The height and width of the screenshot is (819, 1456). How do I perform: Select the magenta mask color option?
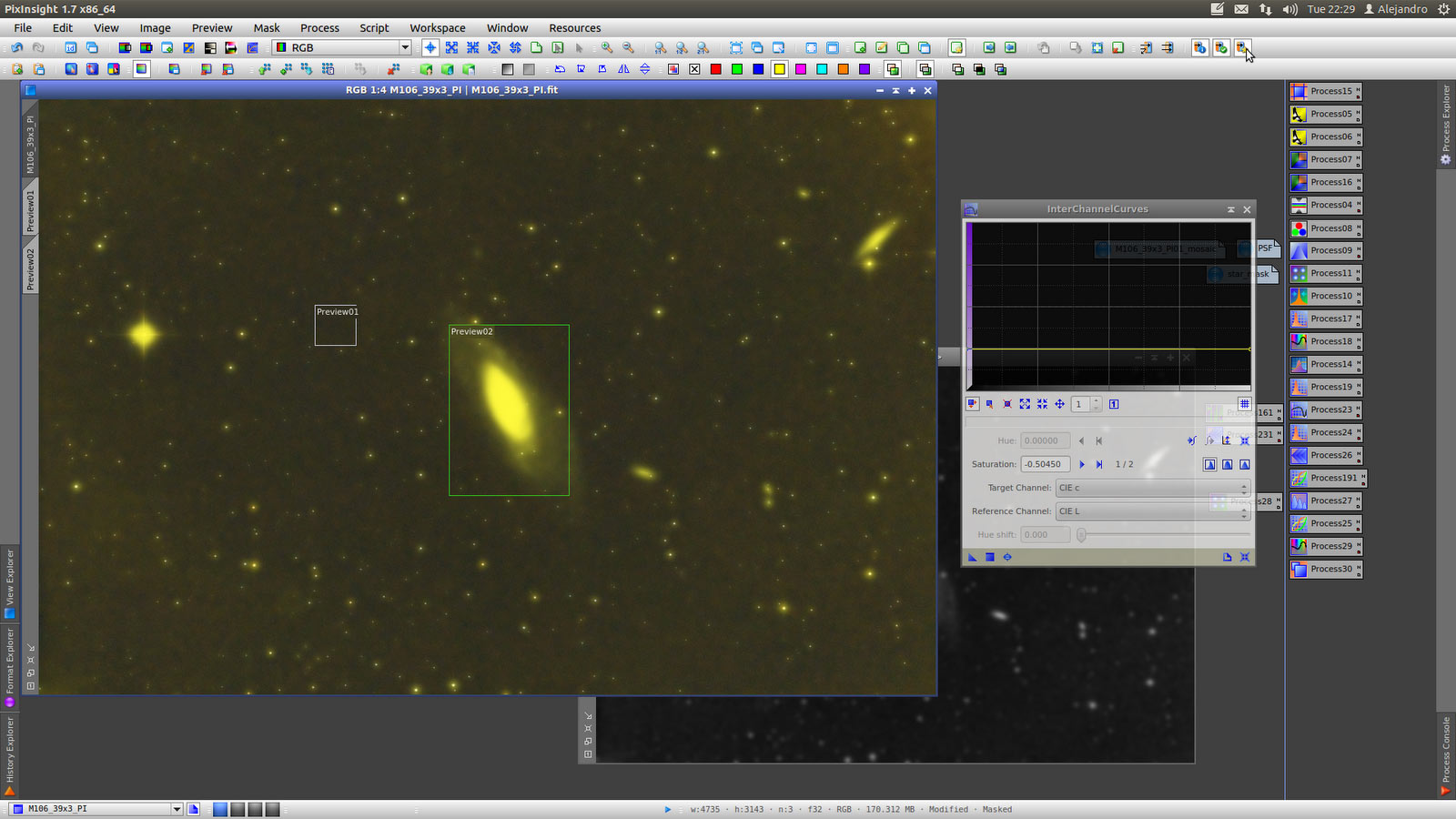[801, 69]
